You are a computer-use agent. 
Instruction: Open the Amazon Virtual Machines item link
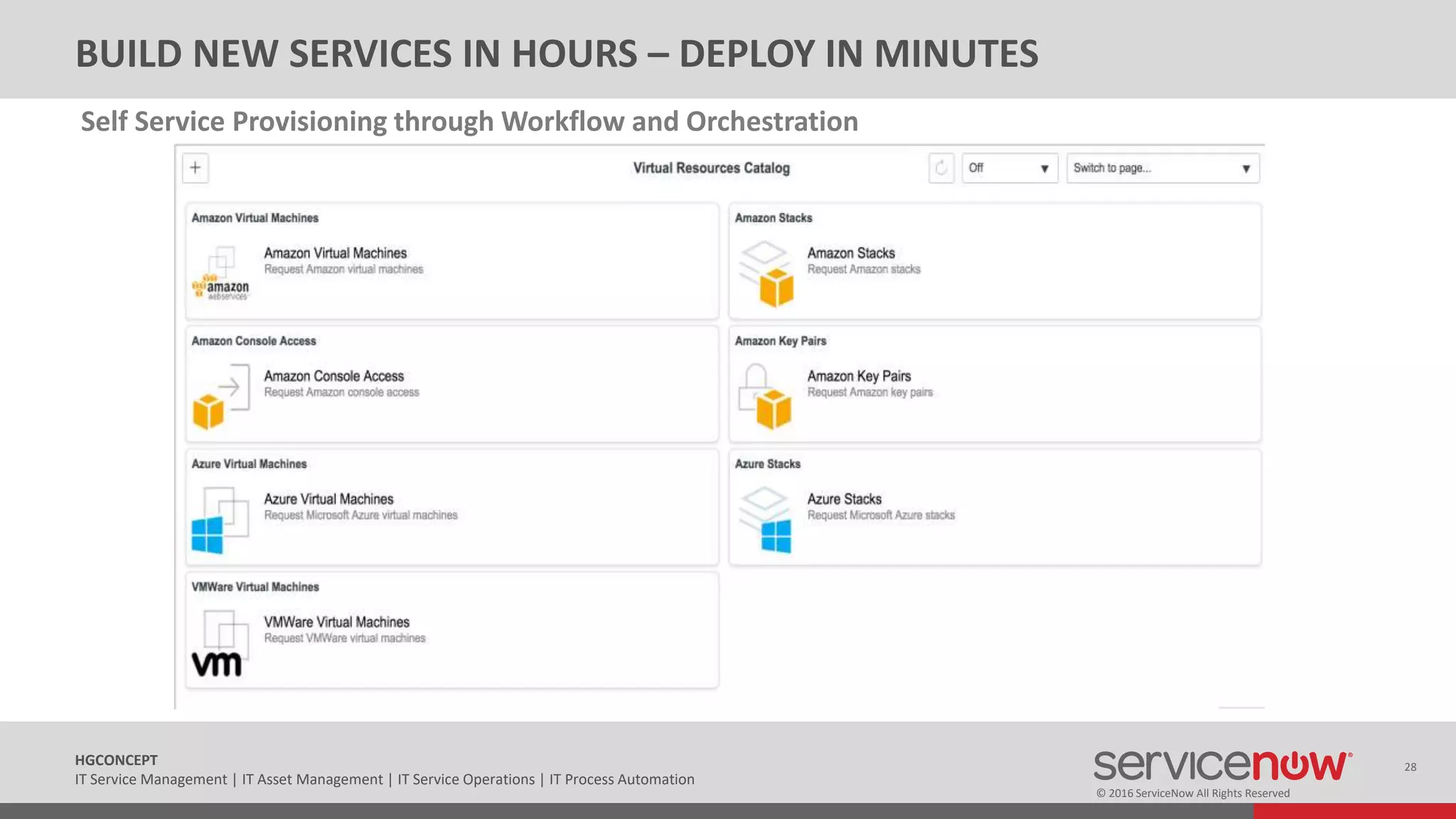[x=336, y=253]
